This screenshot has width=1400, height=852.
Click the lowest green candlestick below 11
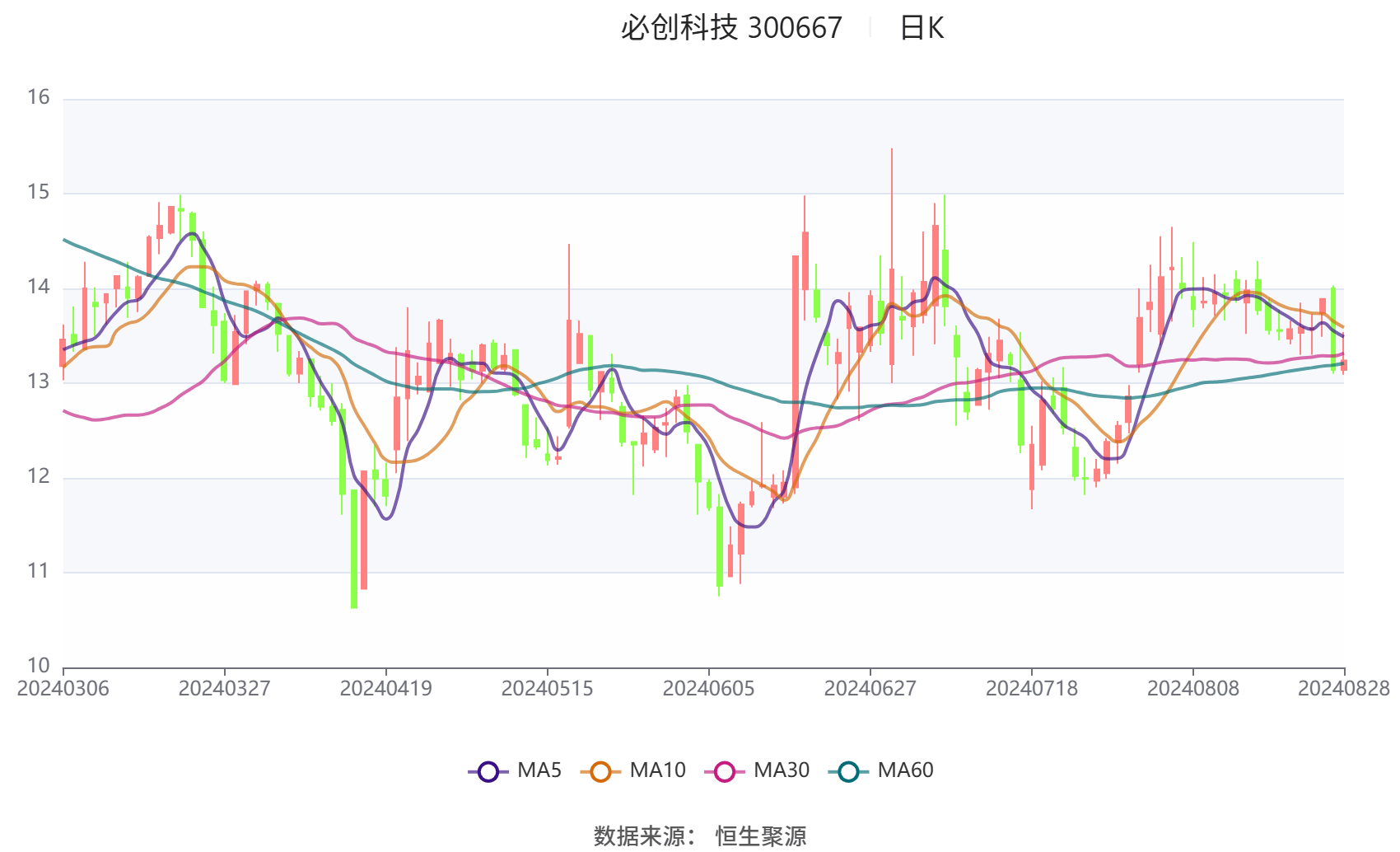(354, 548)
